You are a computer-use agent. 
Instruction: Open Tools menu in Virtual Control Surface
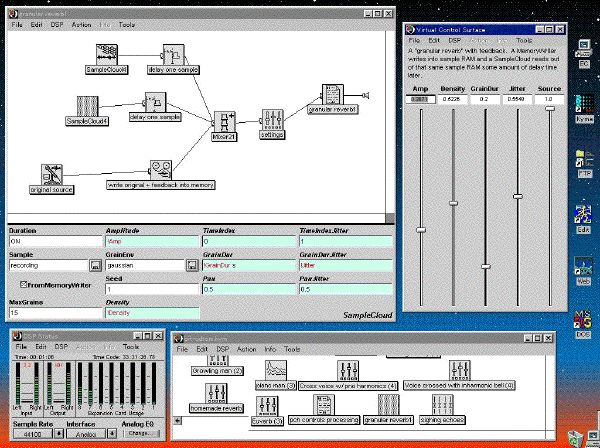point(524,40)
